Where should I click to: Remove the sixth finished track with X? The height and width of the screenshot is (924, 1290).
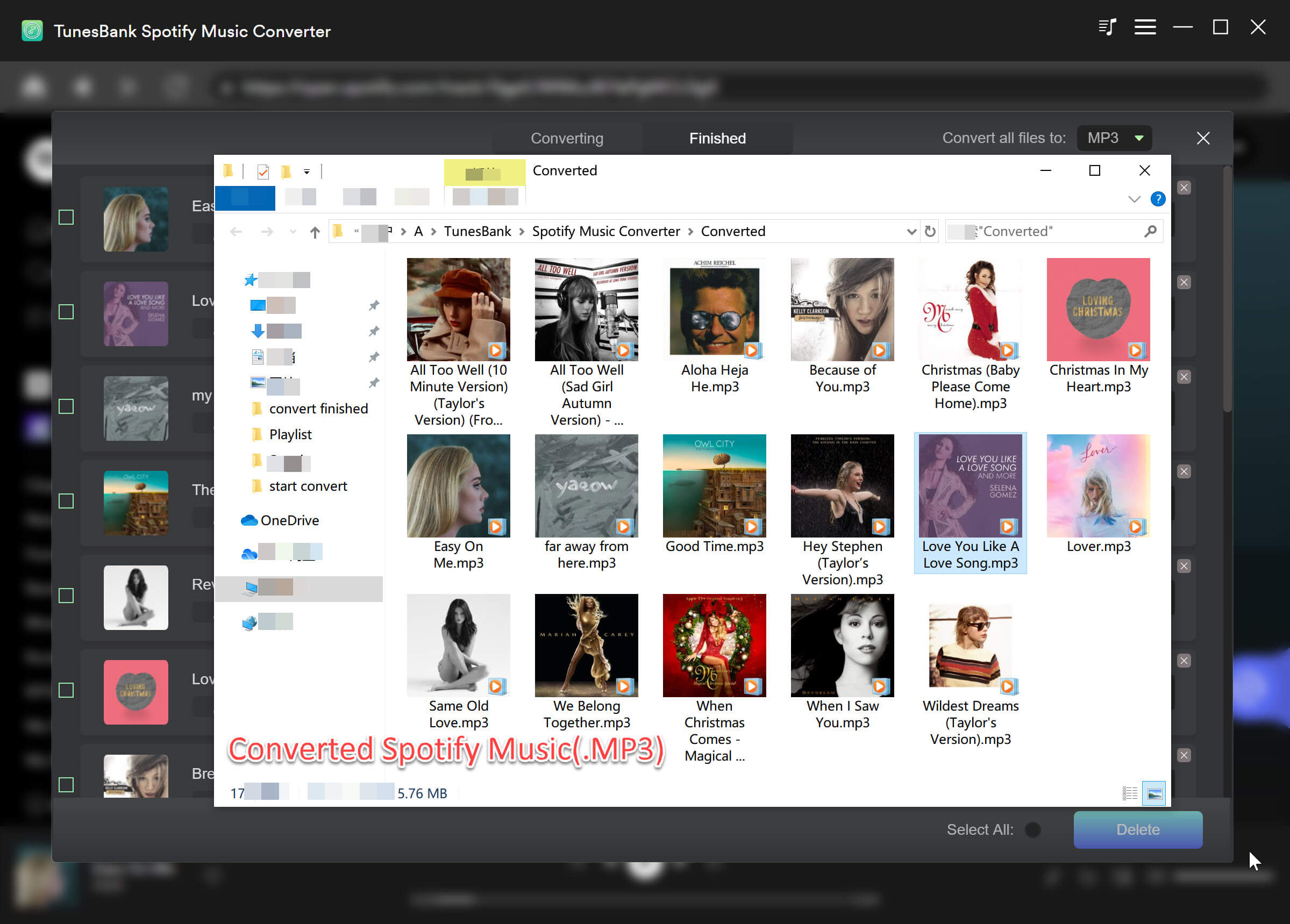click(x=1184, y=661)
